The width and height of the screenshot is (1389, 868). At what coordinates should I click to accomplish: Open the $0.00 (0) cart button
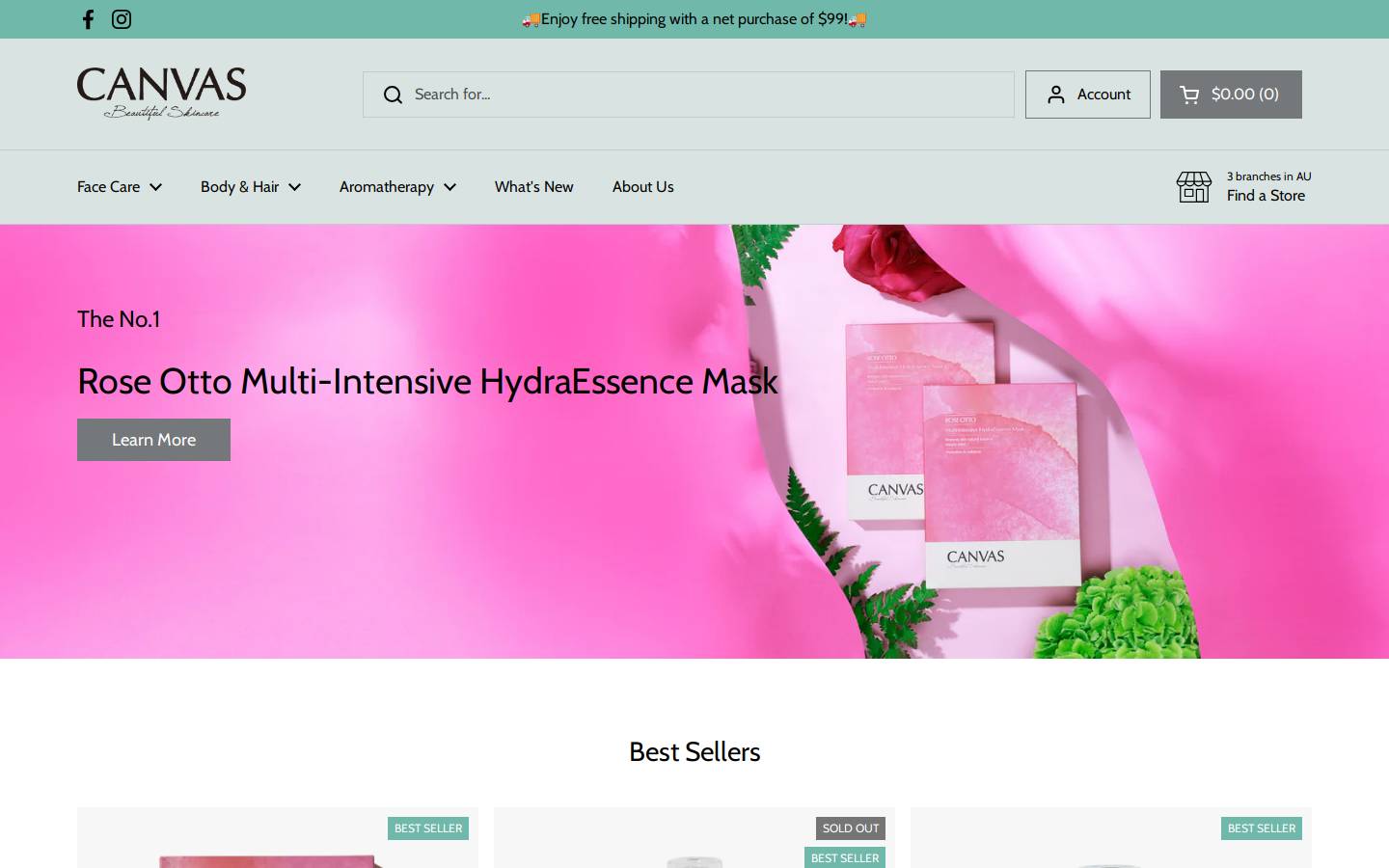[1231, 95]
